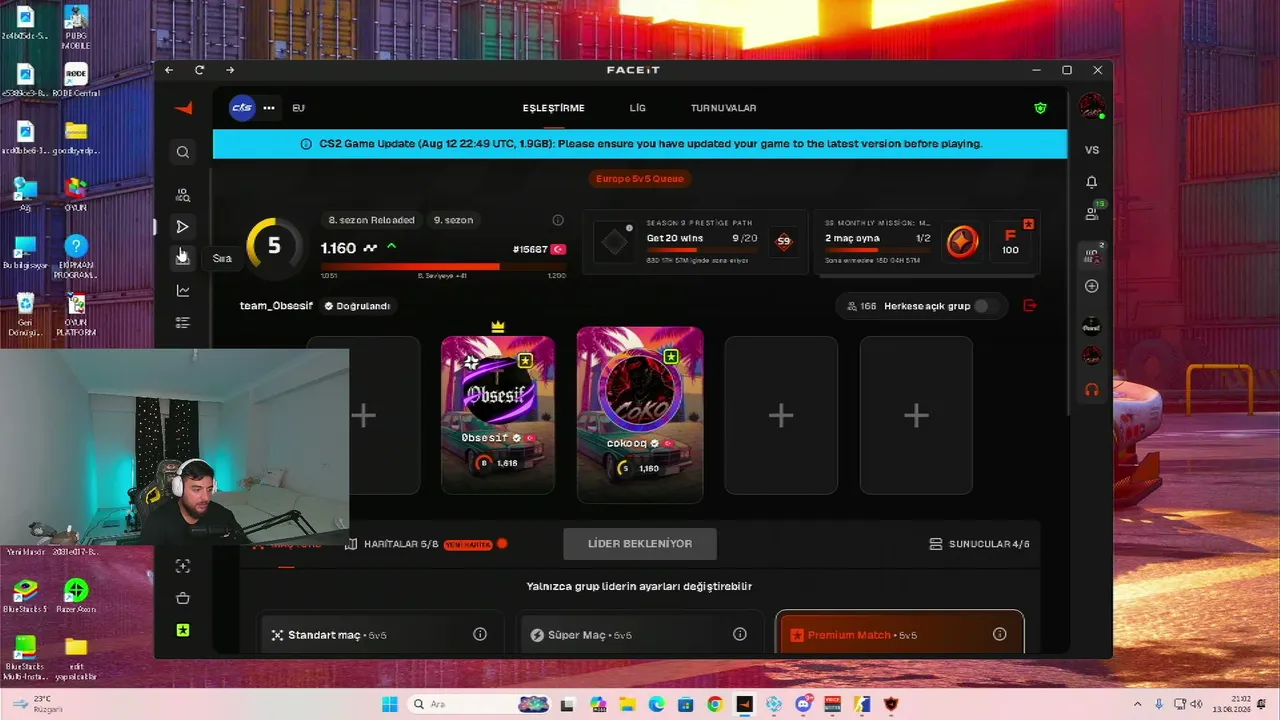1280x720 pixels.
Task: Click the Get 20 wins progress bar
Action: [701, 250]
